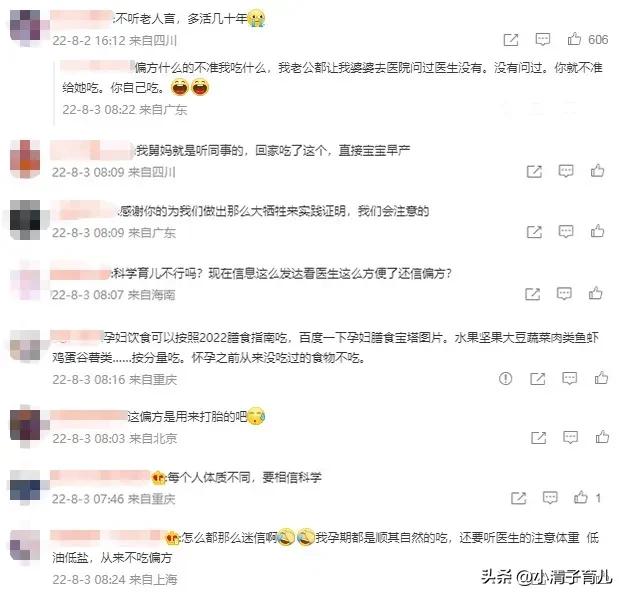Share the top comment from 四川
Image resolution: width=627 pixels, height=599 pixels.
(x=511, y=40)
